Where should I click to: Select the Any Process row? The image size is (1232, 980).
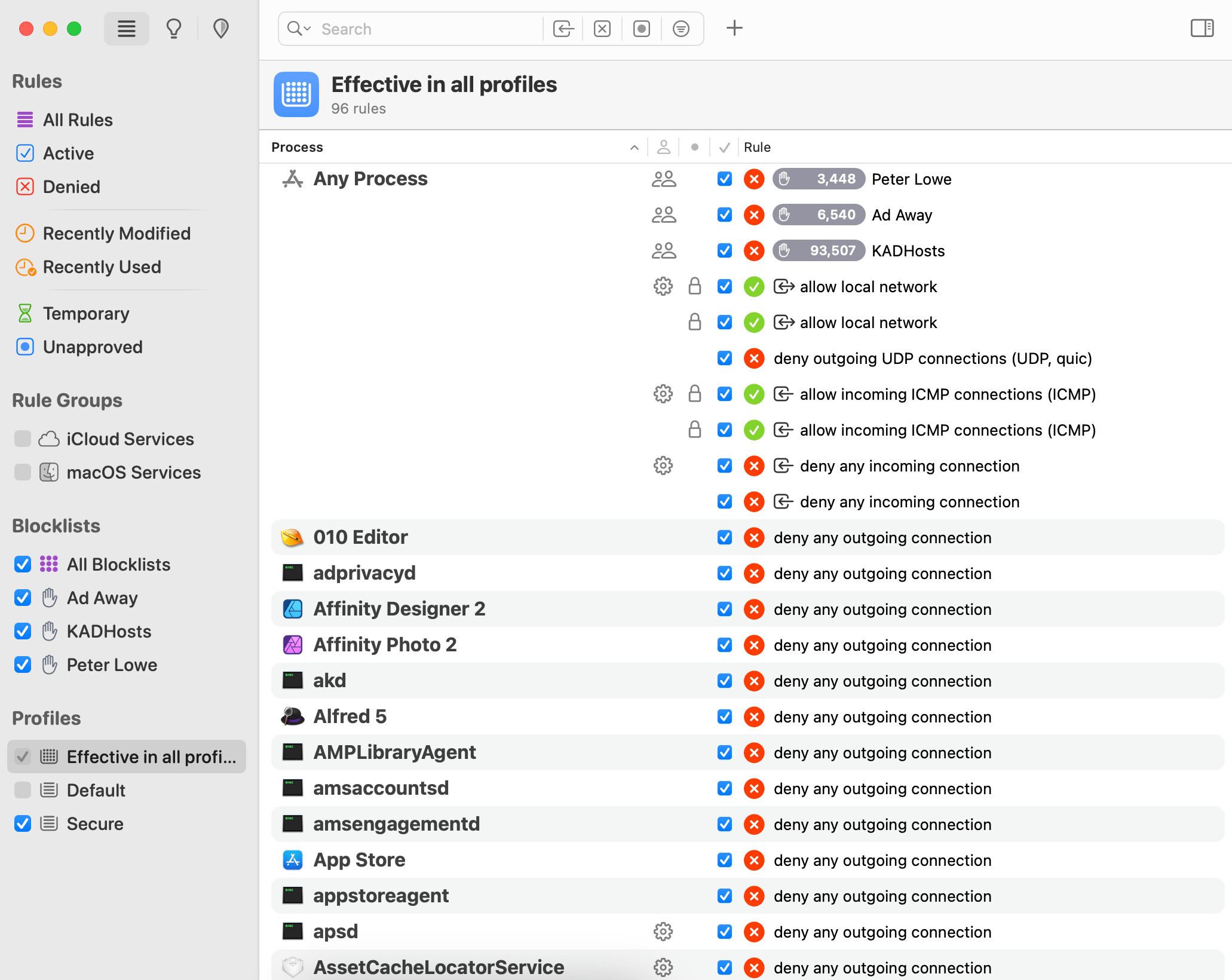point(748,179)
